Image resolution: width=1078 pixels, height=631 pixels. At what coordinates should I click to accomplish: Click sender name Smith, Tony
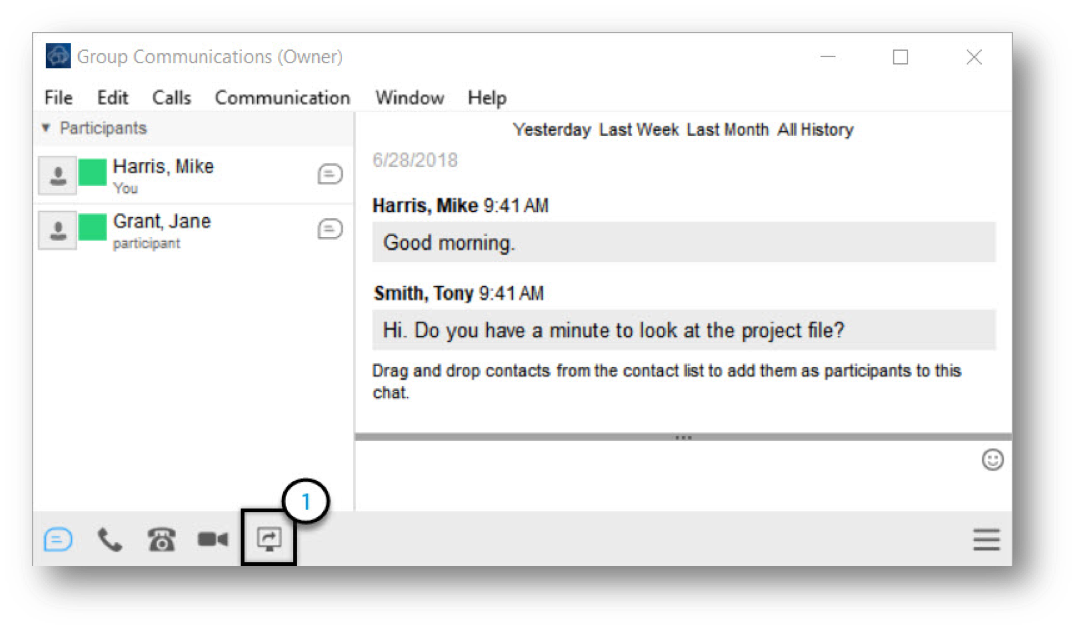point(424,294)
